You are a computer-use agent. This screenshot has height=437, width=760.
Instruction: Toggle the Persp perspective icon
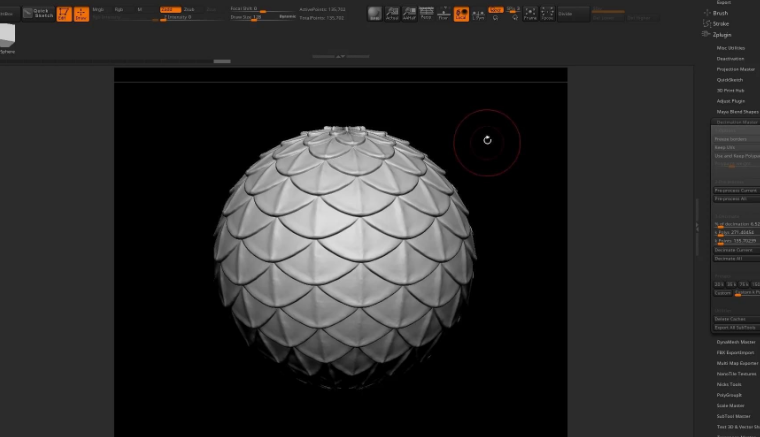point(426,14)
